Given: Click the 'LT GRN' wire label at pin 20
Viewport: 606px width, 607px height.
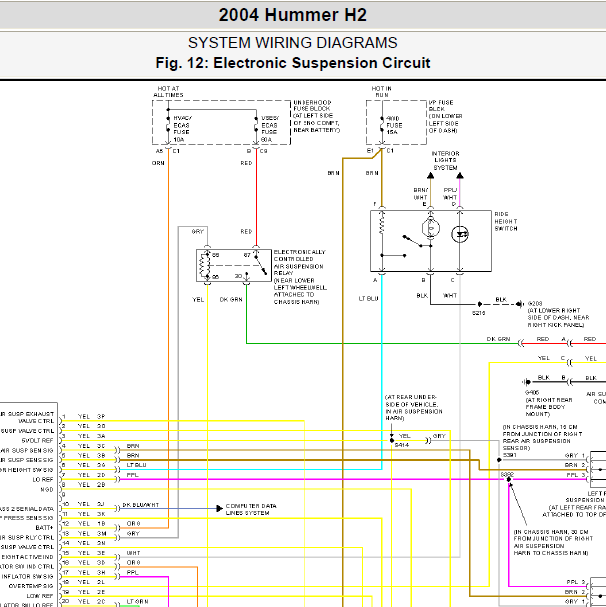Looking at the screenshot, I should point(137,602).
